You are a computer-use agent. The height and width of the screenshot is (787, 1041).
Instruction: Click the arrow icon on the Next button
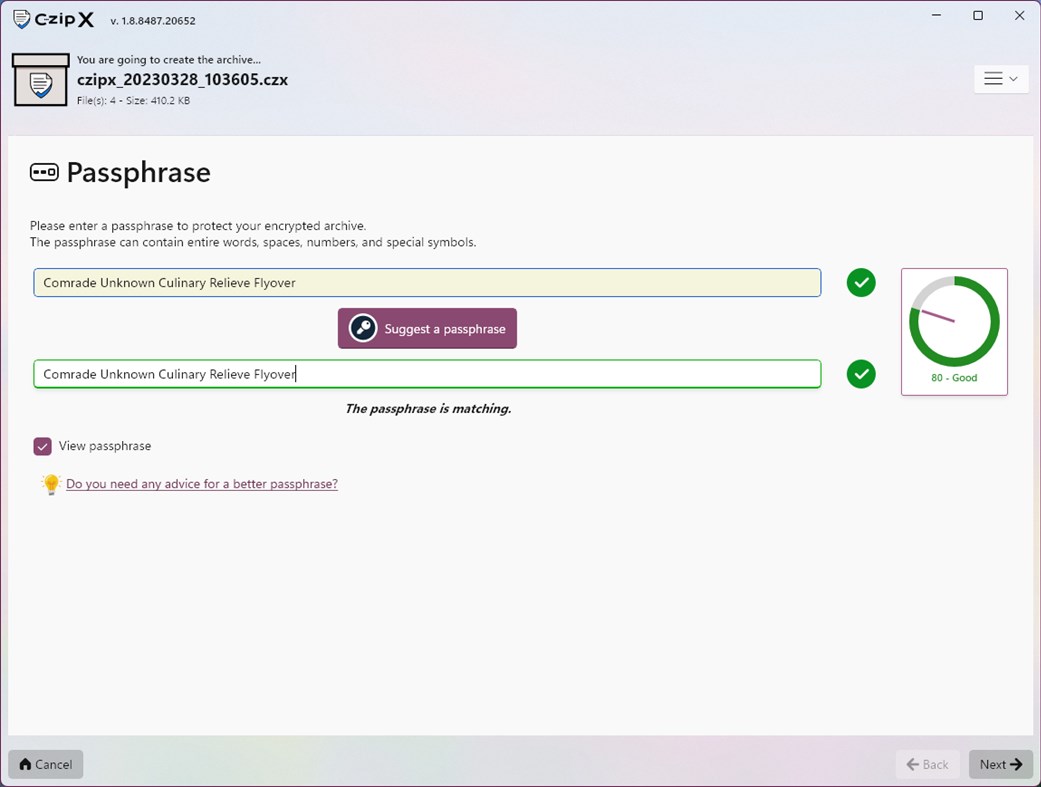tap(1017, 764)
